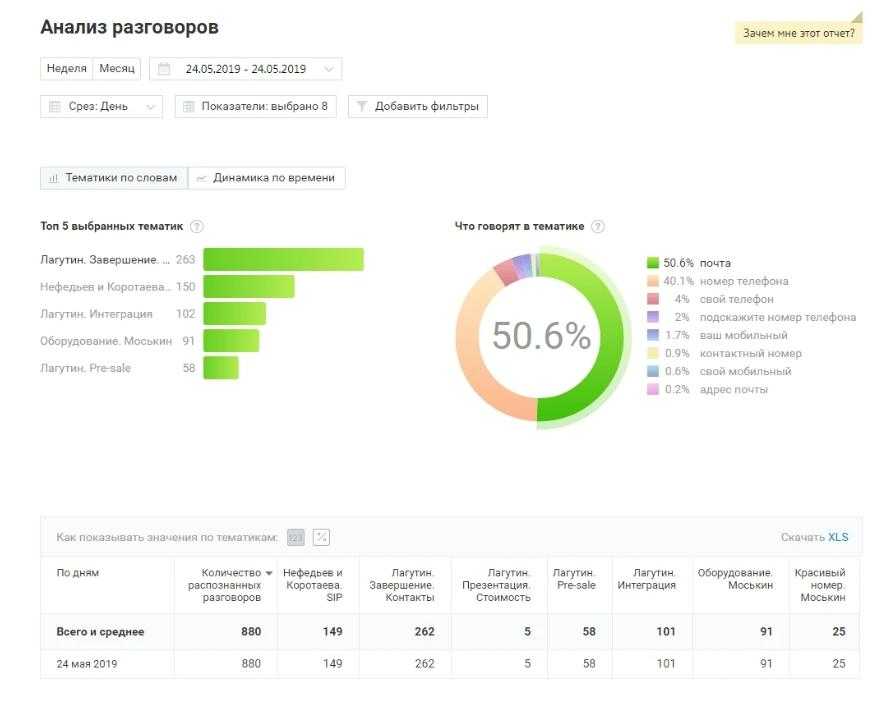
Task: Open the 'Показатели: выбрано 8' selector
Action: [256, 106]
